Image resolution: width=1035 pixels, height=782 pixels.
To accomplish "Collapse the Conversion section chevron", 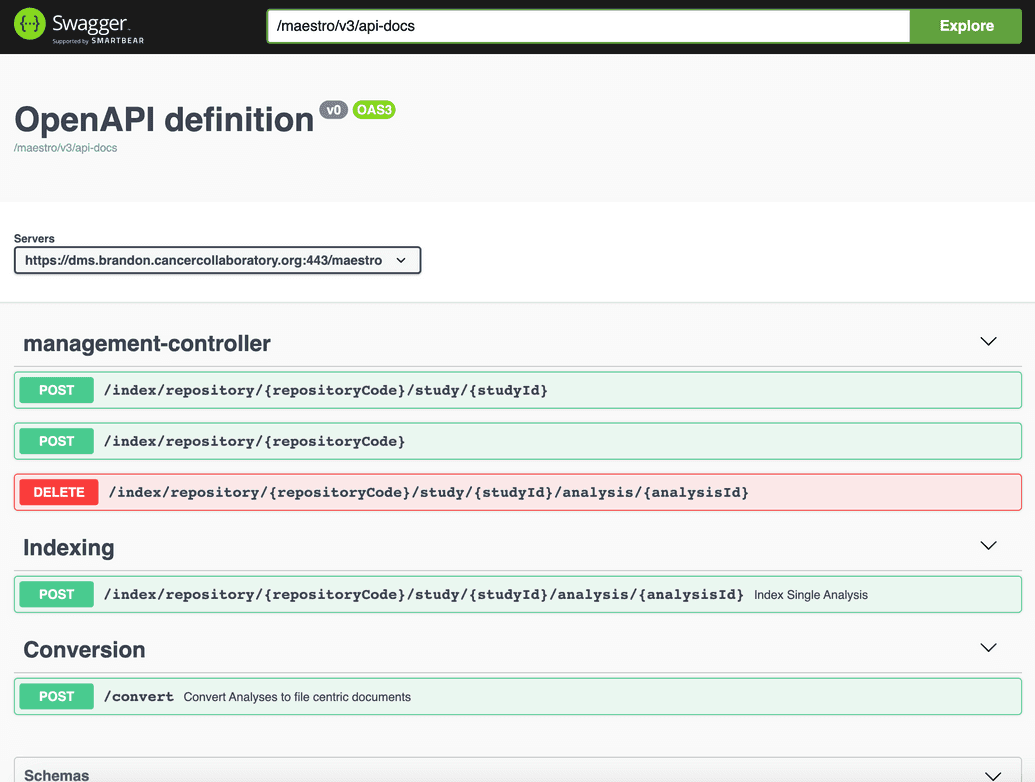I will coord(988,648).
